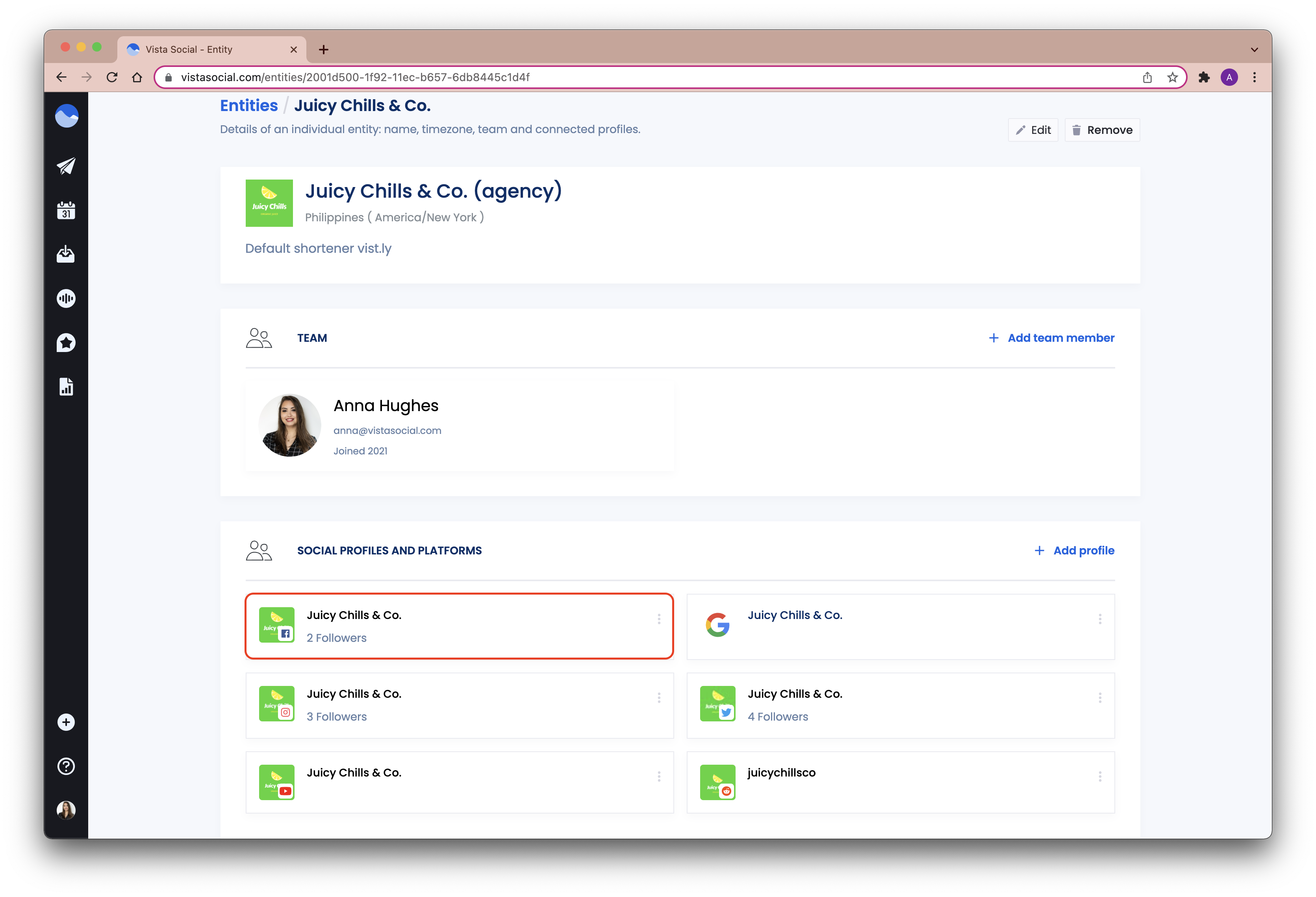Open the Publish paper plane icon
This screenshot has height=897, width=1316.
[x=66, y=166]
